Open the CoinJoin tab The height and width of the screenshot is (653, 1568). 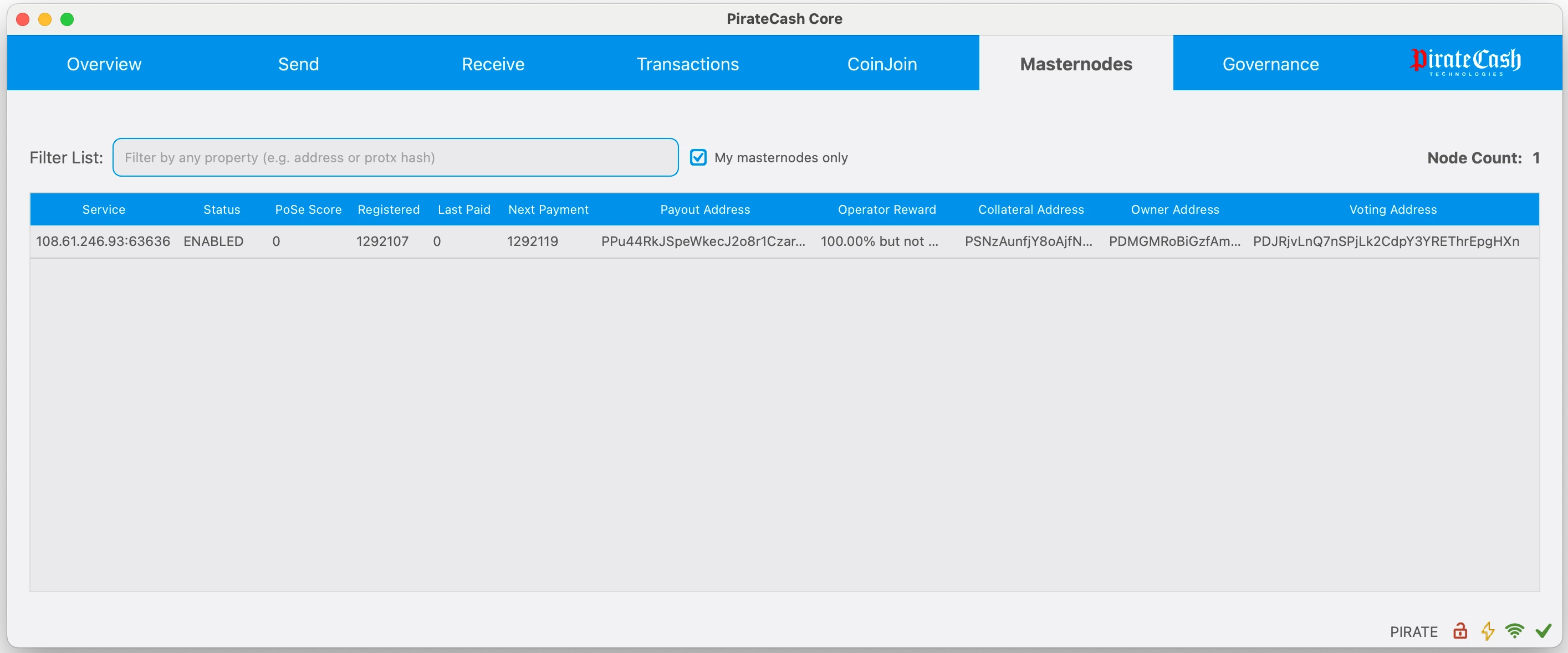(x=882, y=63)
